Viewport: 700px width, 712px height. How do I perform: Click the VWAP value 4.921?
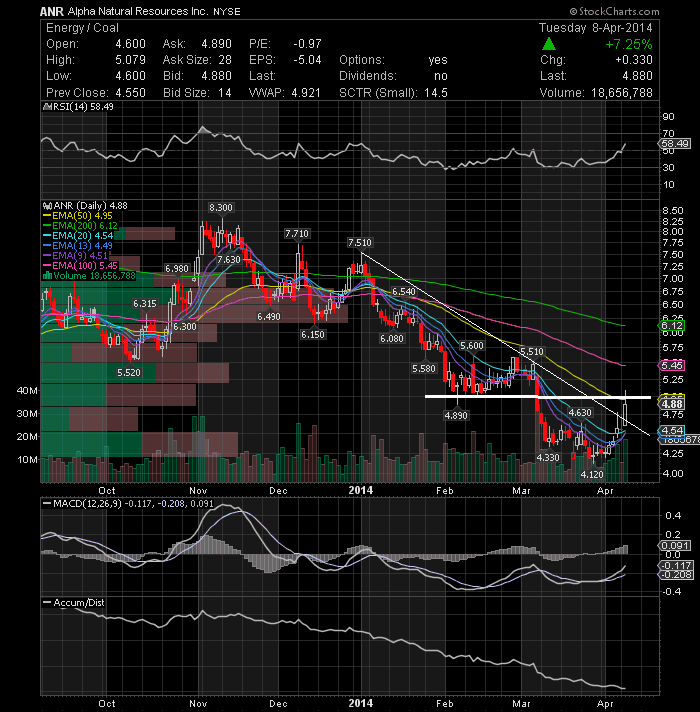tap(306, 93)
